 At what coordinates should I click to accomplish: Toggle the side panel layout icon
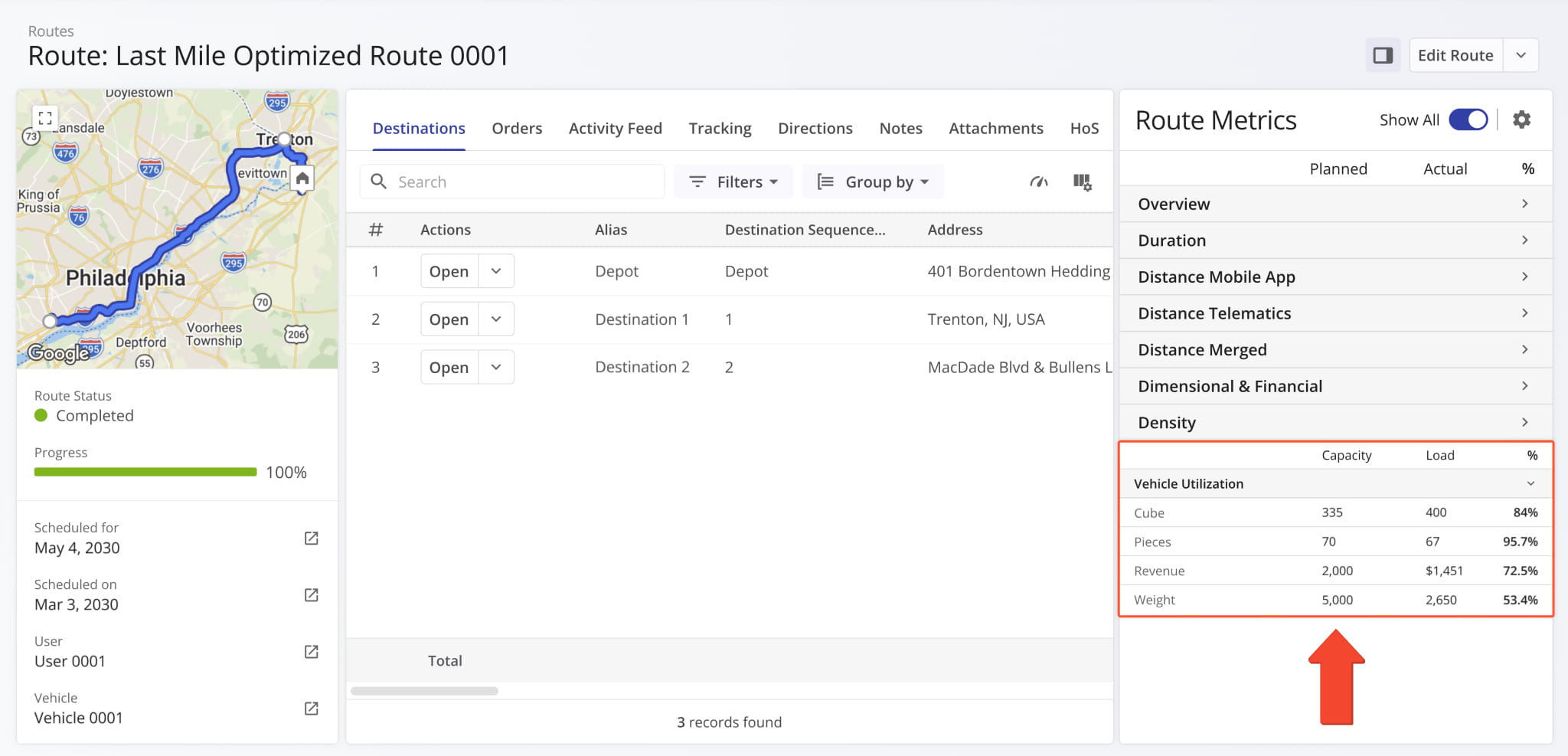point(1383,55)
